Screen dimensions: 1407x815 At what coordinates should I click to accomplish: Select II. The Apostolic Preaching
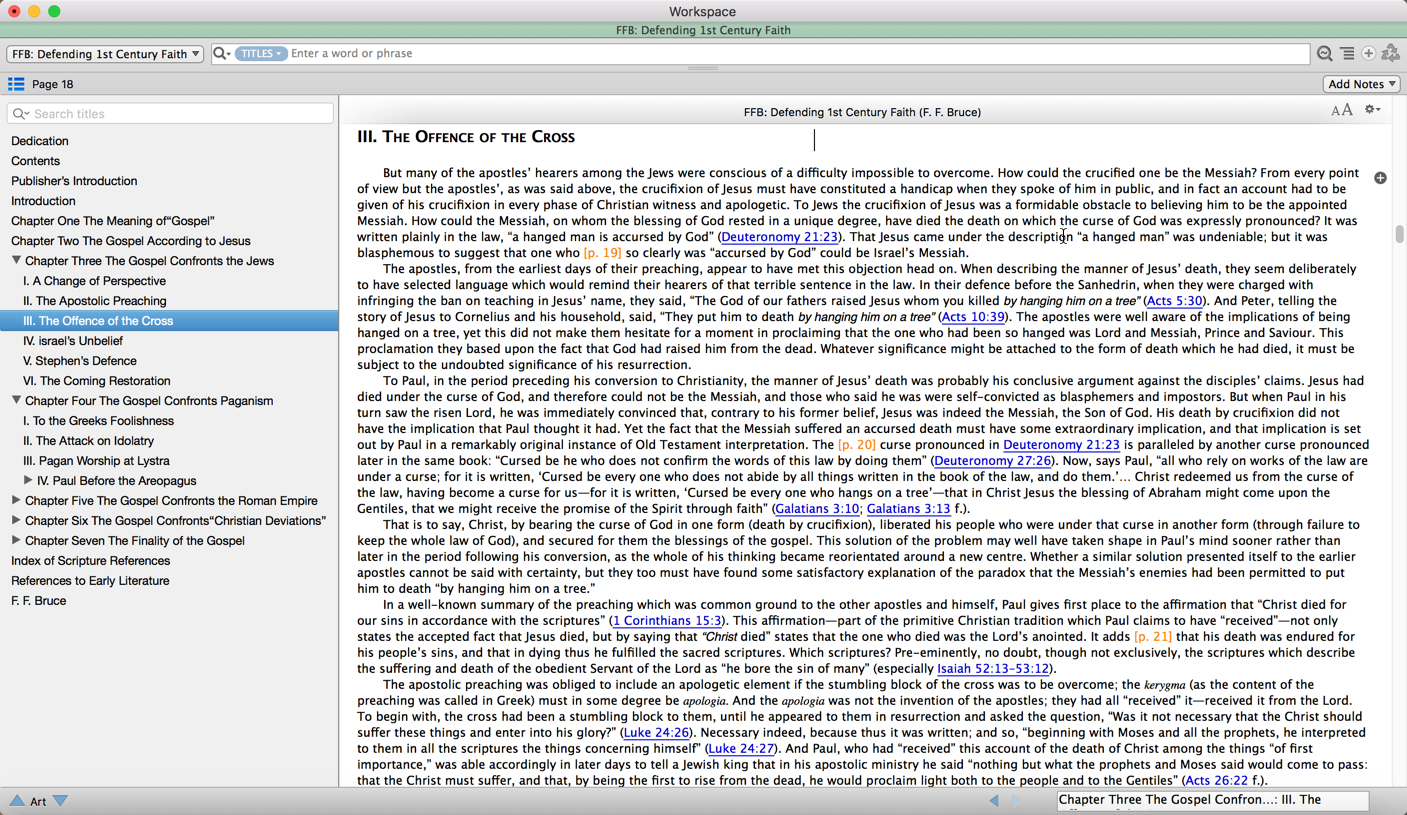pyautogui.click(x=95, y=301)
